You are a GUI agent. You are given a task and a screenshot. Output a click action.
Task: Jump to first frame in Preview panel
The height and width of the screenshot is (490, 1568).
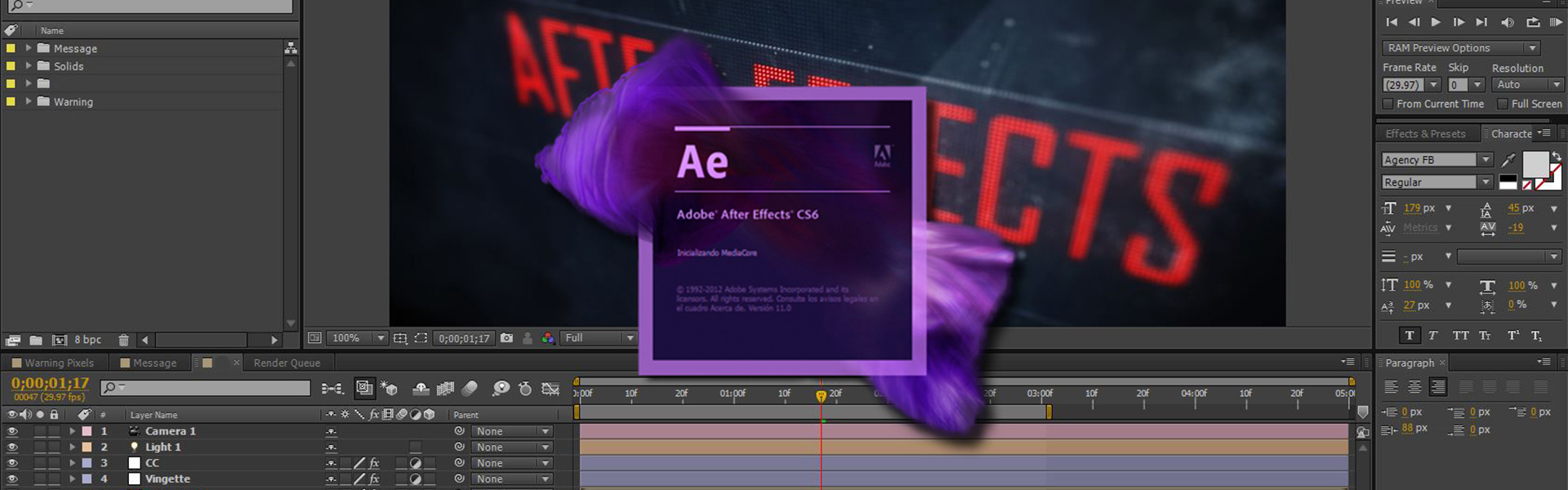[1392, 22]
